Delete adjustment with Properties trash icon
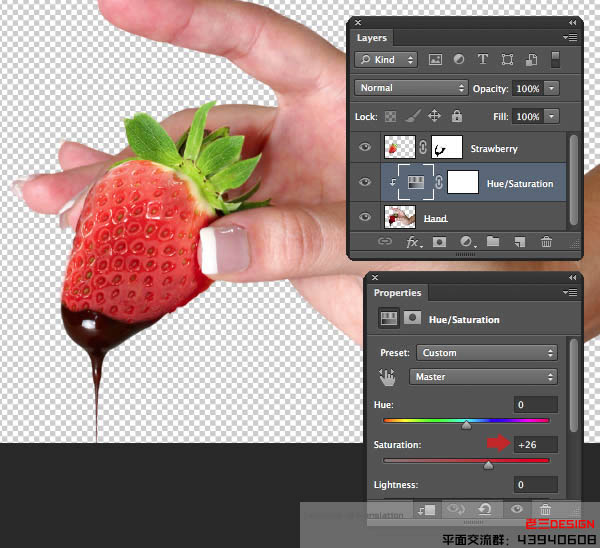Screen dimensions: 600x548 545,509
